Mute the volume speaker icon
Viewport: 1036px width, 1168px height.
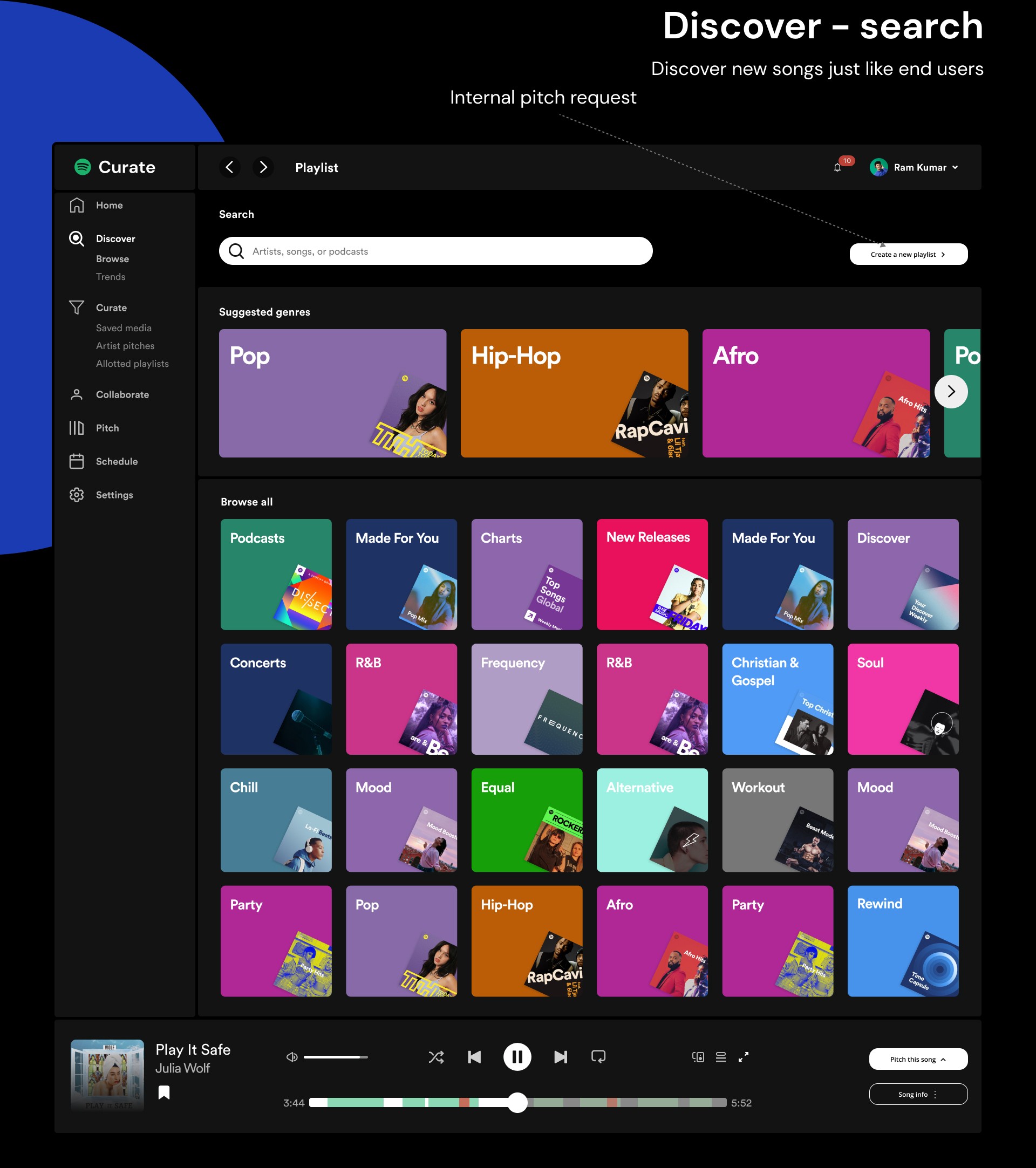pyautogui.click(x=292, y=1057)
